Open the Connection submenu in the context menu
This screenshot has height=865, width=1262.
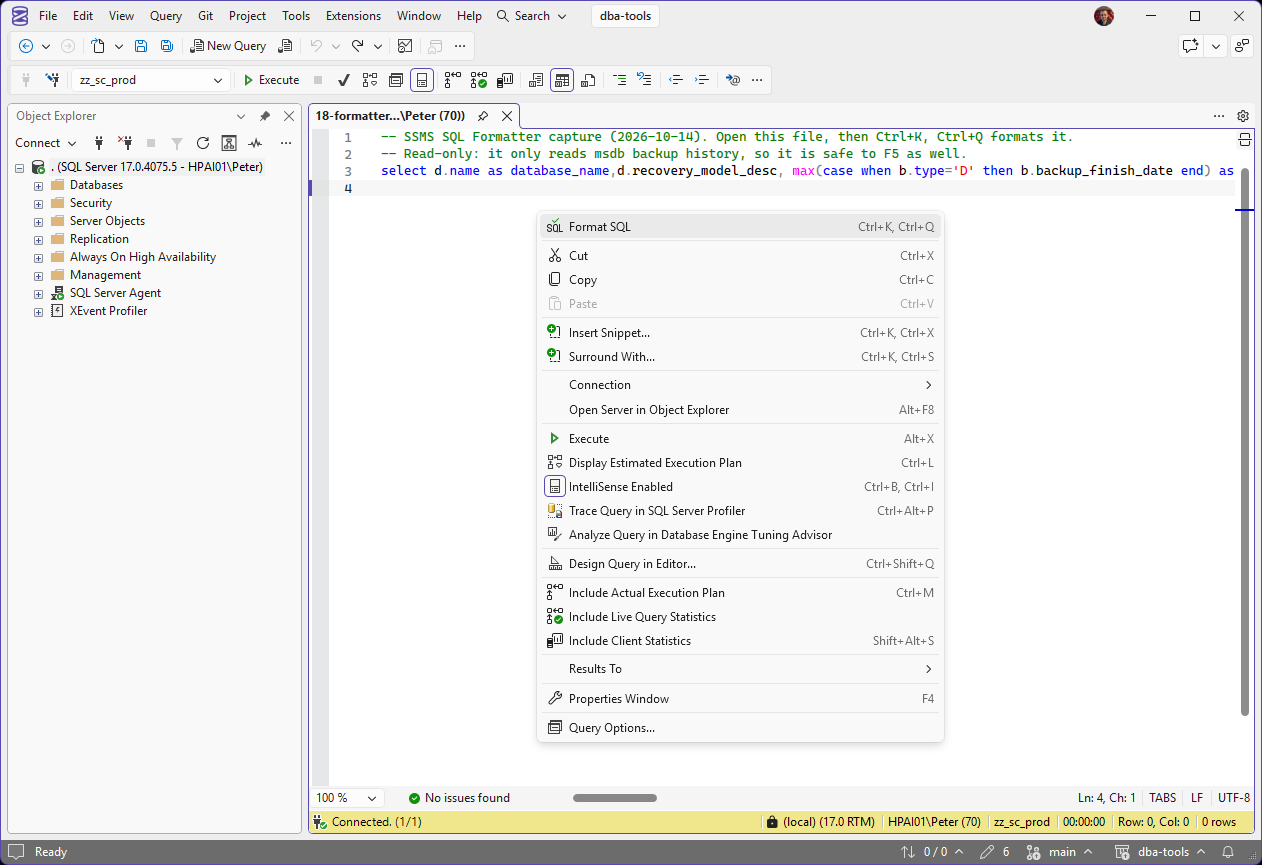pyautogui.click(x=740, y=385)
